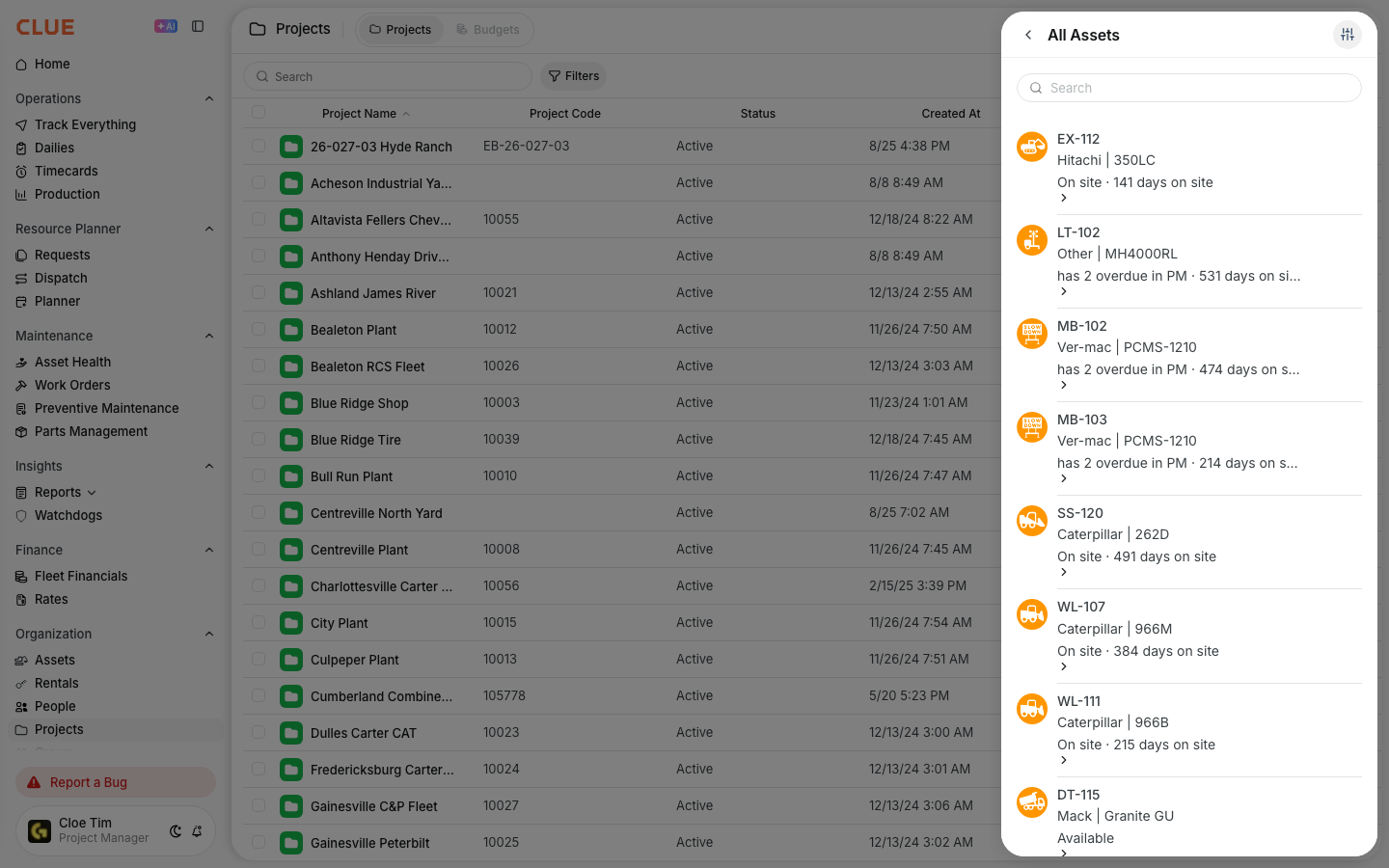Click the SS-120 skid steer icon
The image size is (1389, 868).
(x=1032, y=521)
